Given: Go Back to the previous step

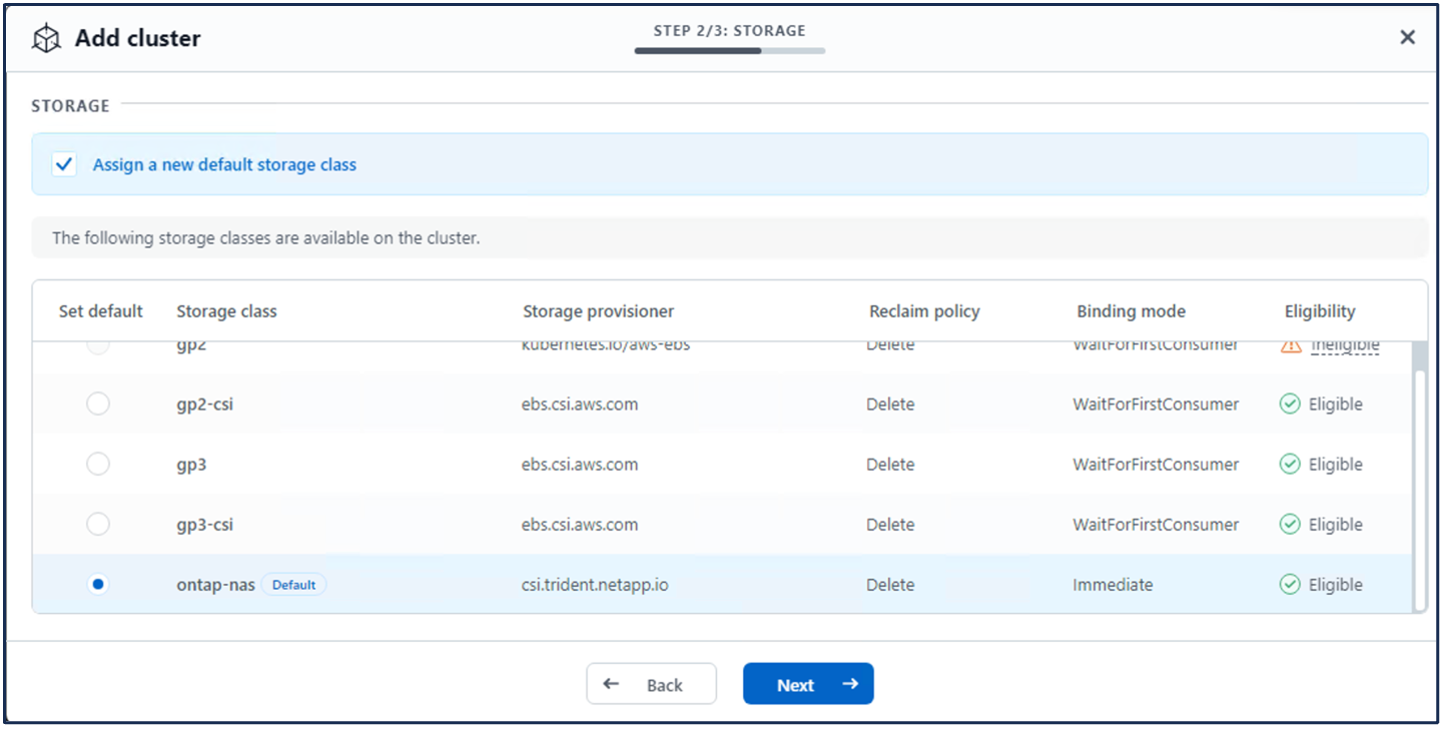Looking at the screenshot, I should coord(651,684).
